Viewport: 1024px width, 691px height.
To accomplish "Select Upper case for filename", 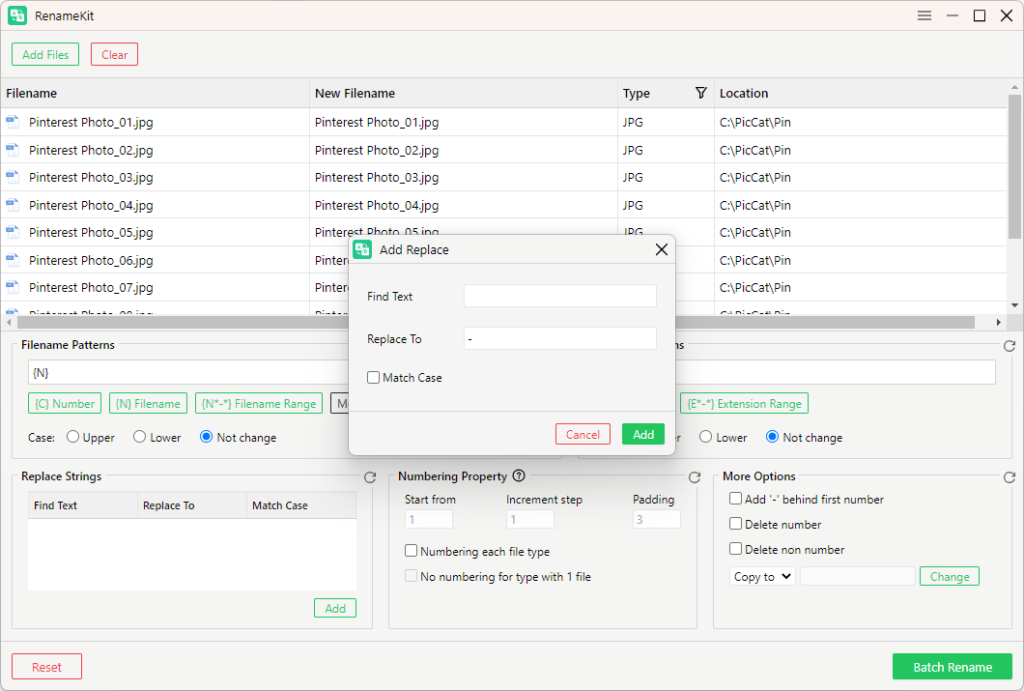I will (72, 436).
